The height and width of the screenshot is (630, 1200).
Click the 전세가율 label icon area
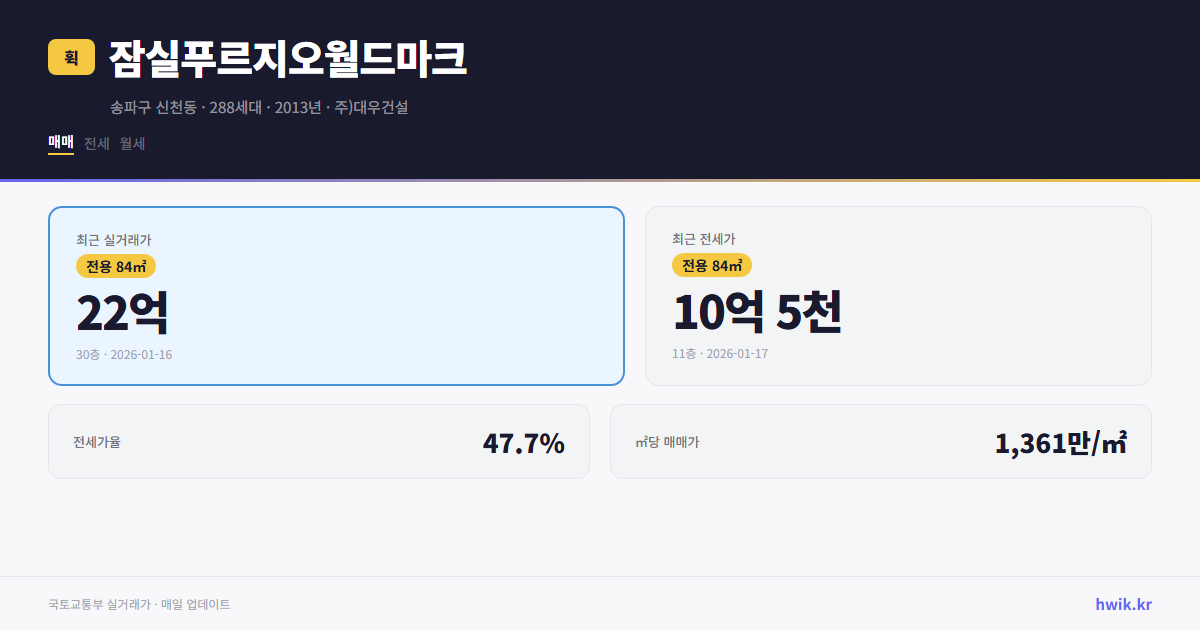pyautogui.click(x=95, y=441)
